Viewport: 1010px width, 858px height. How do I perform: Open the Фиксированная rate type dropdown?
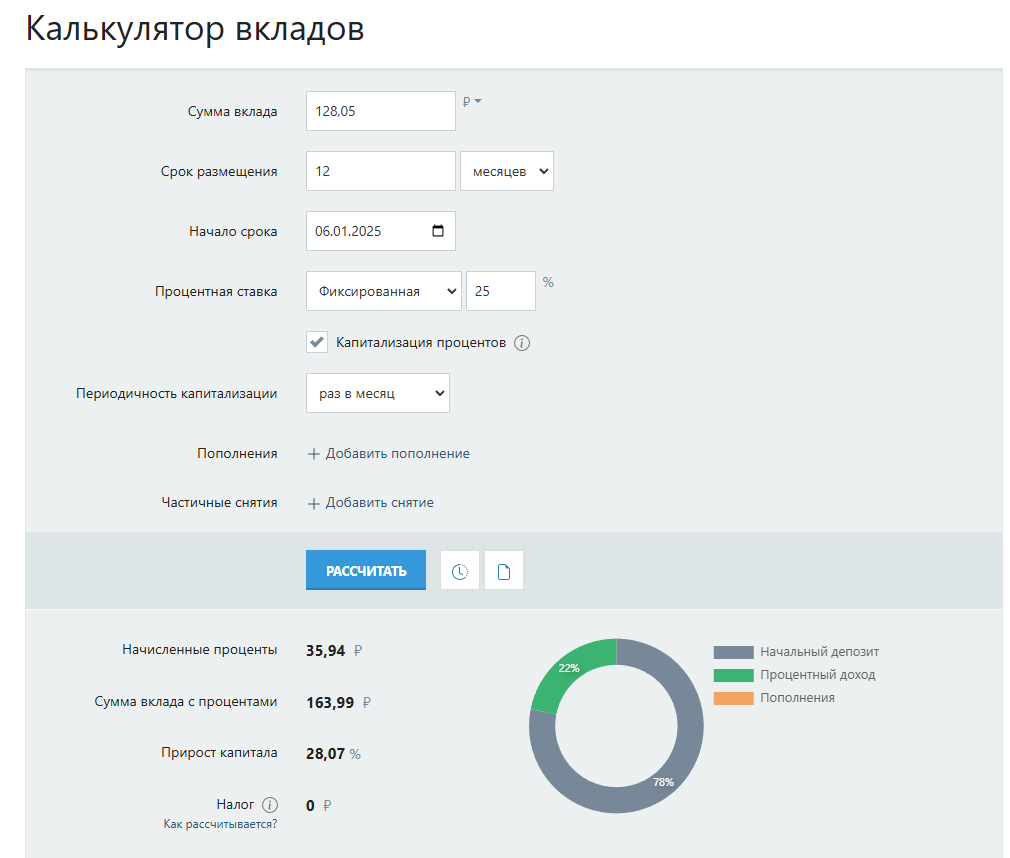click(383, 292)
